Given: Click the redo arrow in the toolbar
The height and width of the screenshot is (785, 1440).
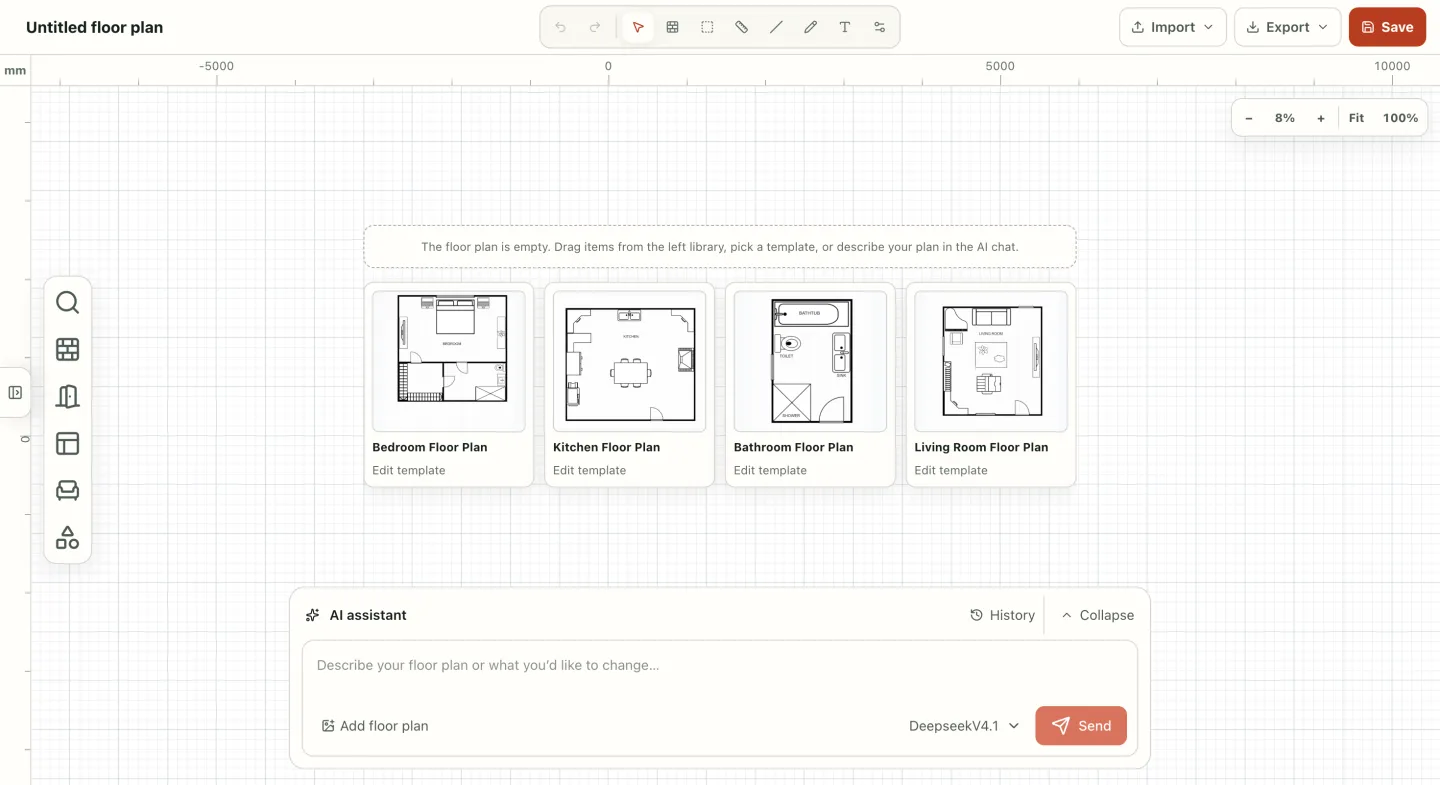Looking at the screenshot, I should pyautogui.click(x=595, y=27).
